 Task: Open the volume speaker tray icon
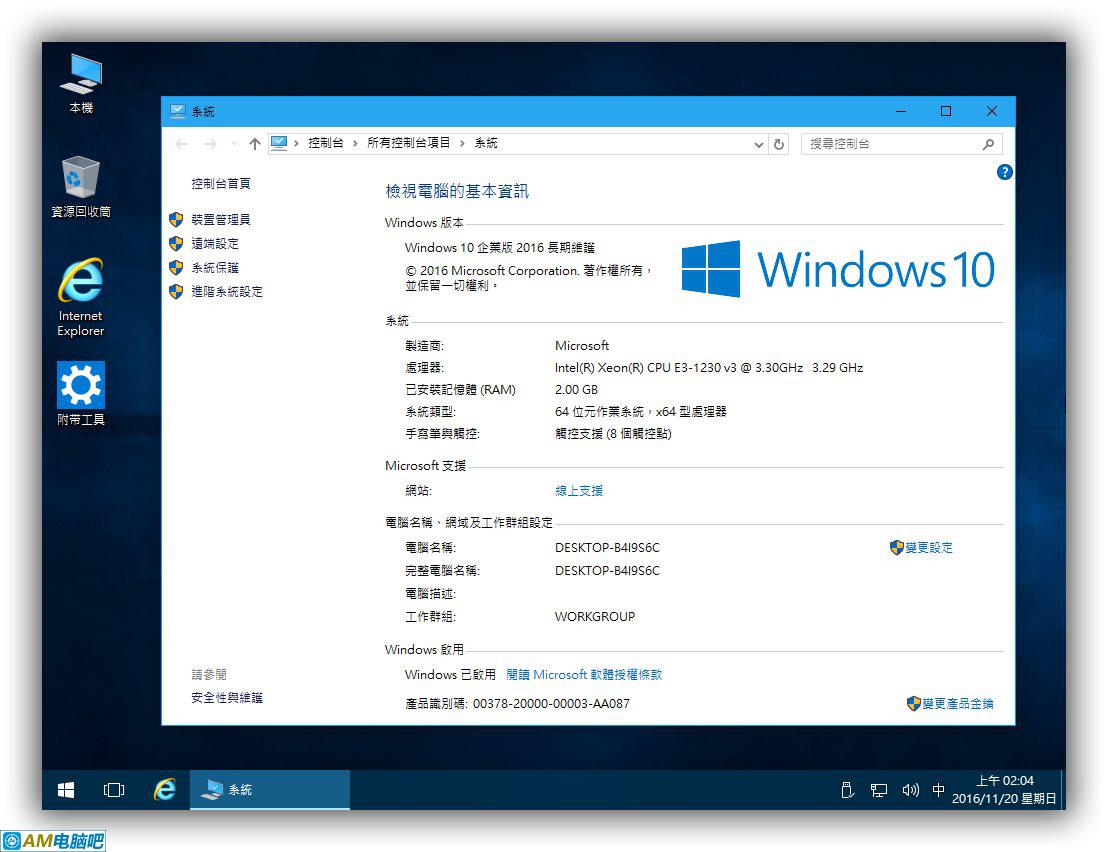[910, 790]
